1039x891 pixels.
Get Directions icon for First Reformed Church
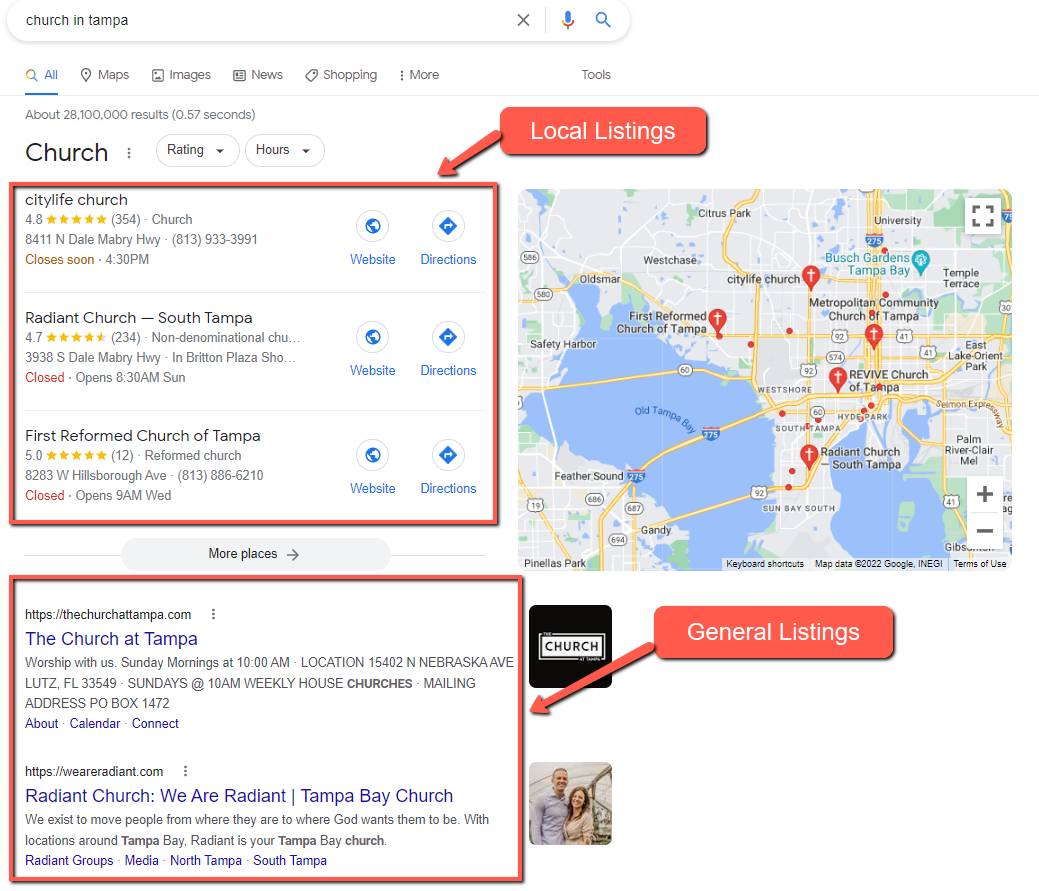pyautogui.click(x=448, y=455)
